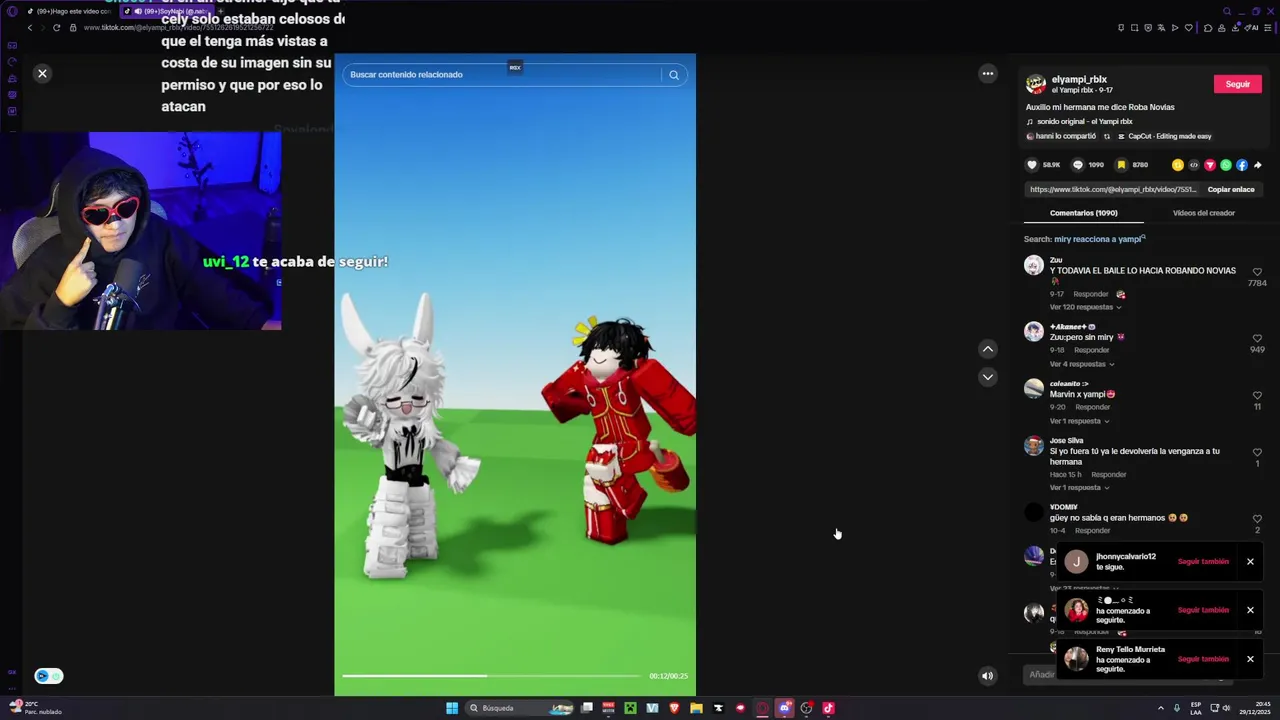Open Windows Start menu
The image size is (1280, 720).
(x=452, y=708)
